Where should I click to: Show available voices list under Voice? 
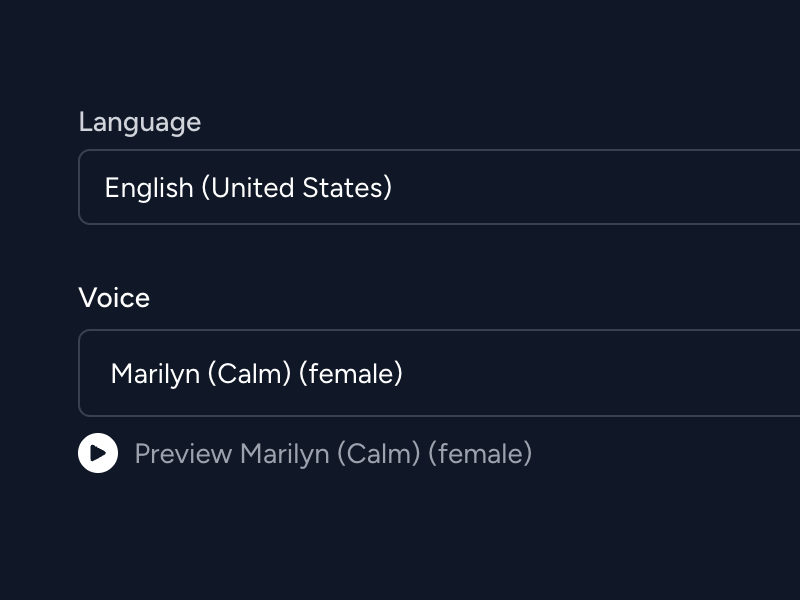coord(439,373)
